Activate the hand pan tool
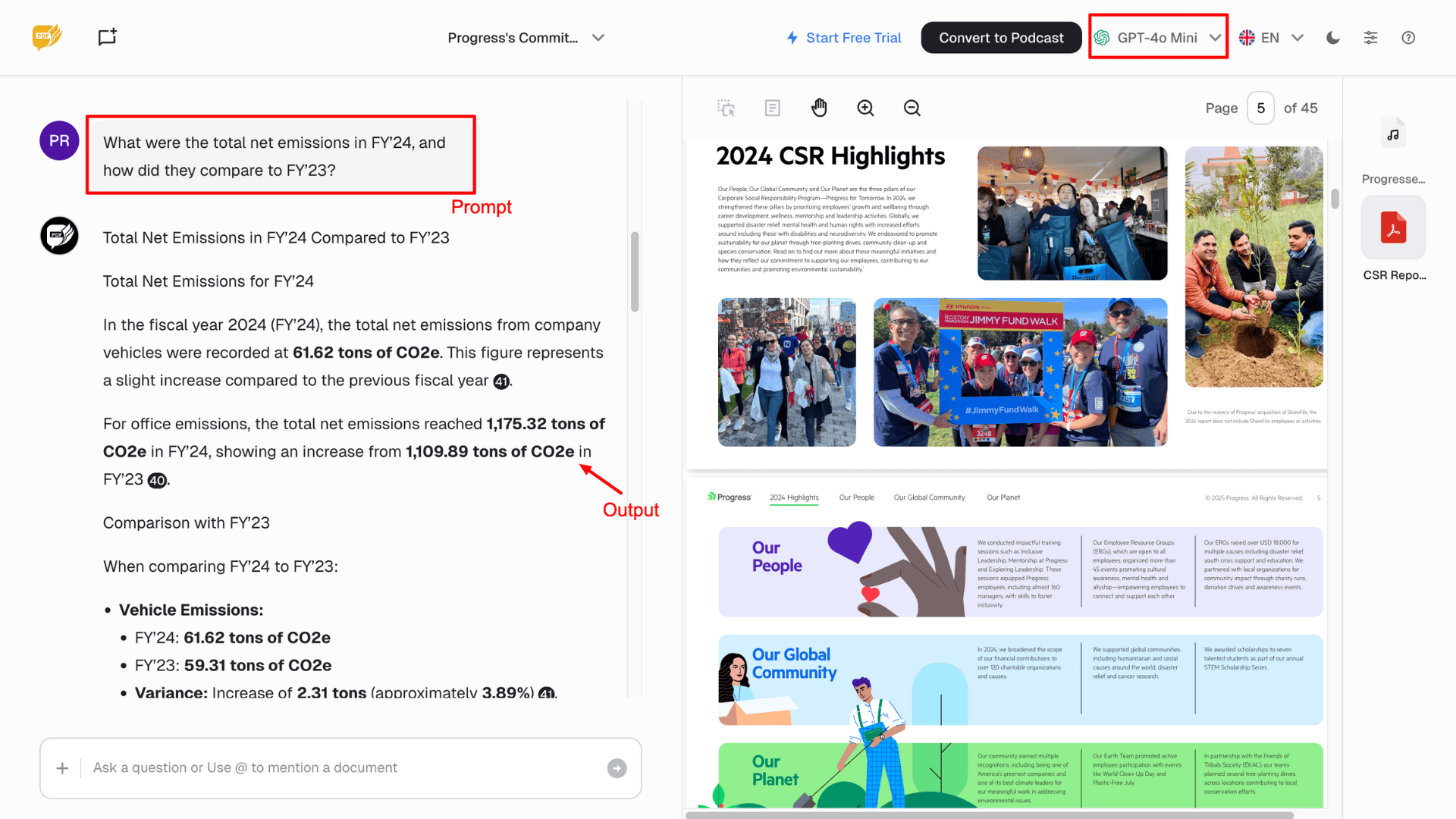 click(x=819, y=108)
